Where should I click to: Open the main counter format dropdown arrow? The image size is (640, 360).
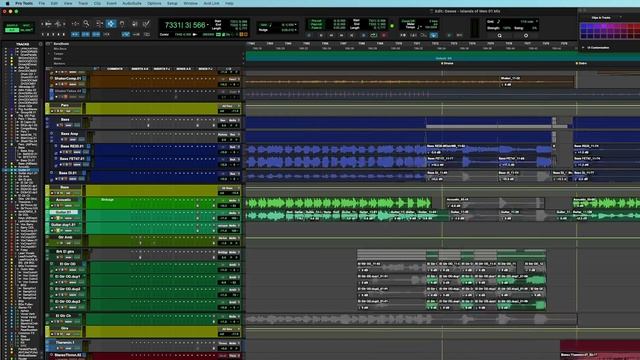pyautogui.click(x=208, y=25)
